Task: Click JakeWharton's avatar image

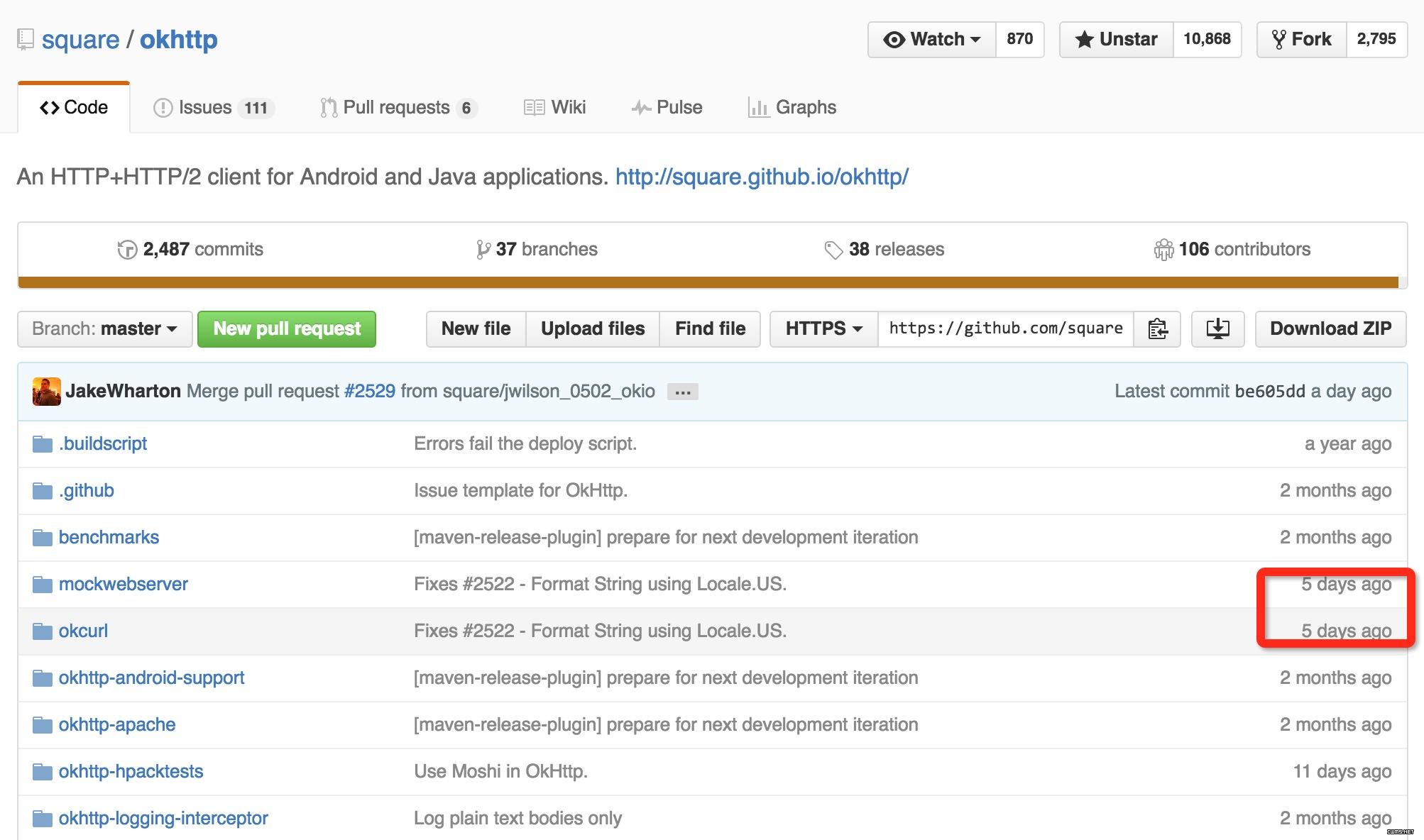Action: tap(47, 392)
